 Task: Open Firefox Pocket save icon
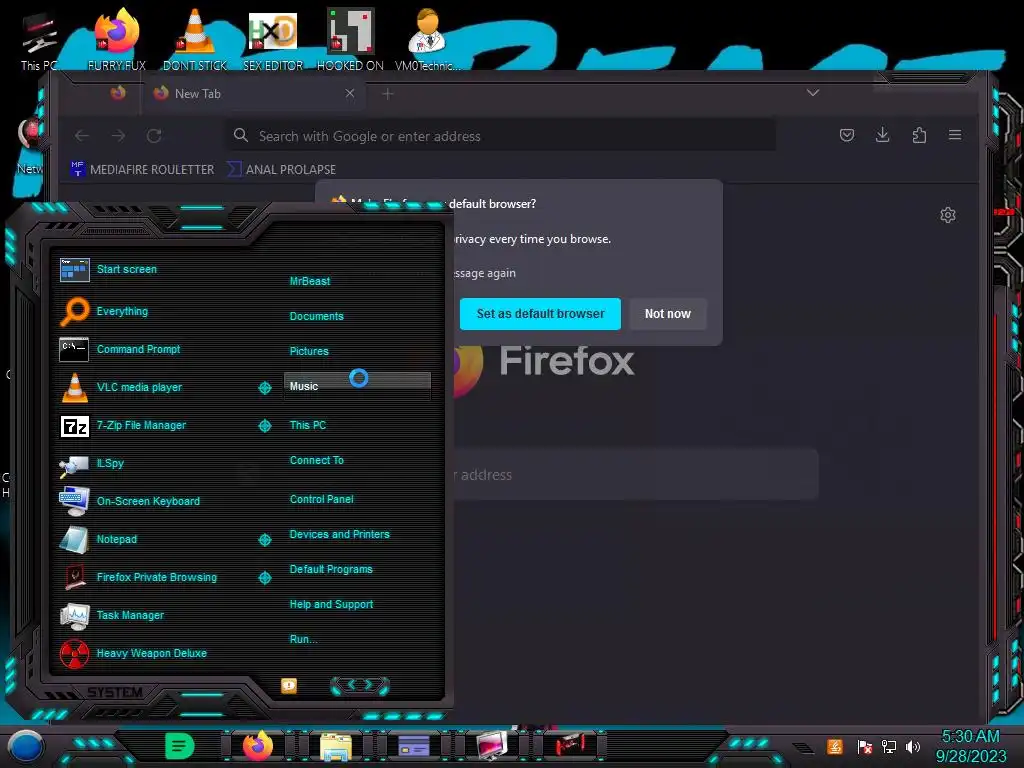847,135
